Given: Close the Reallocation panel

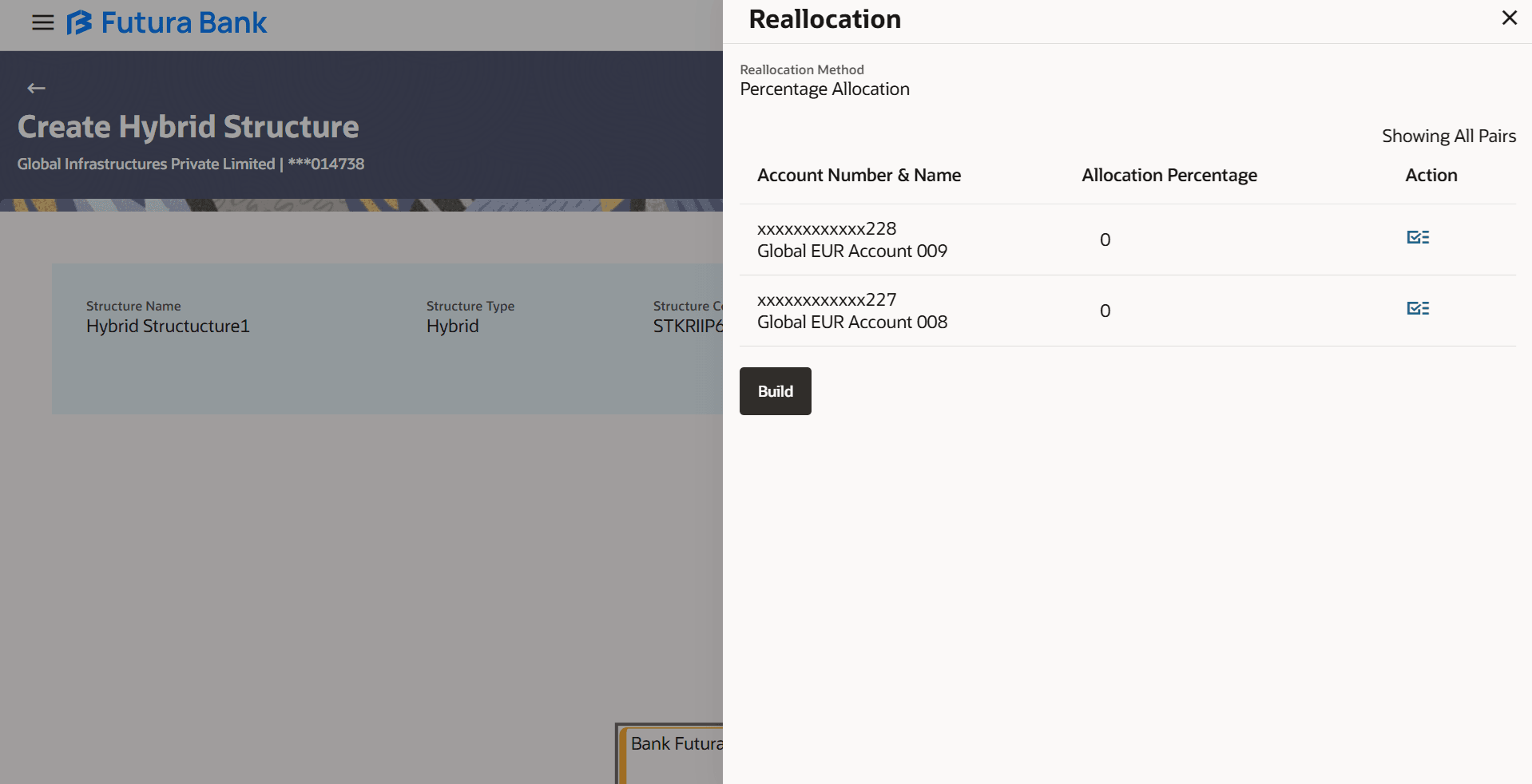Looking at the screenshot, I should tap(1509, 18).
